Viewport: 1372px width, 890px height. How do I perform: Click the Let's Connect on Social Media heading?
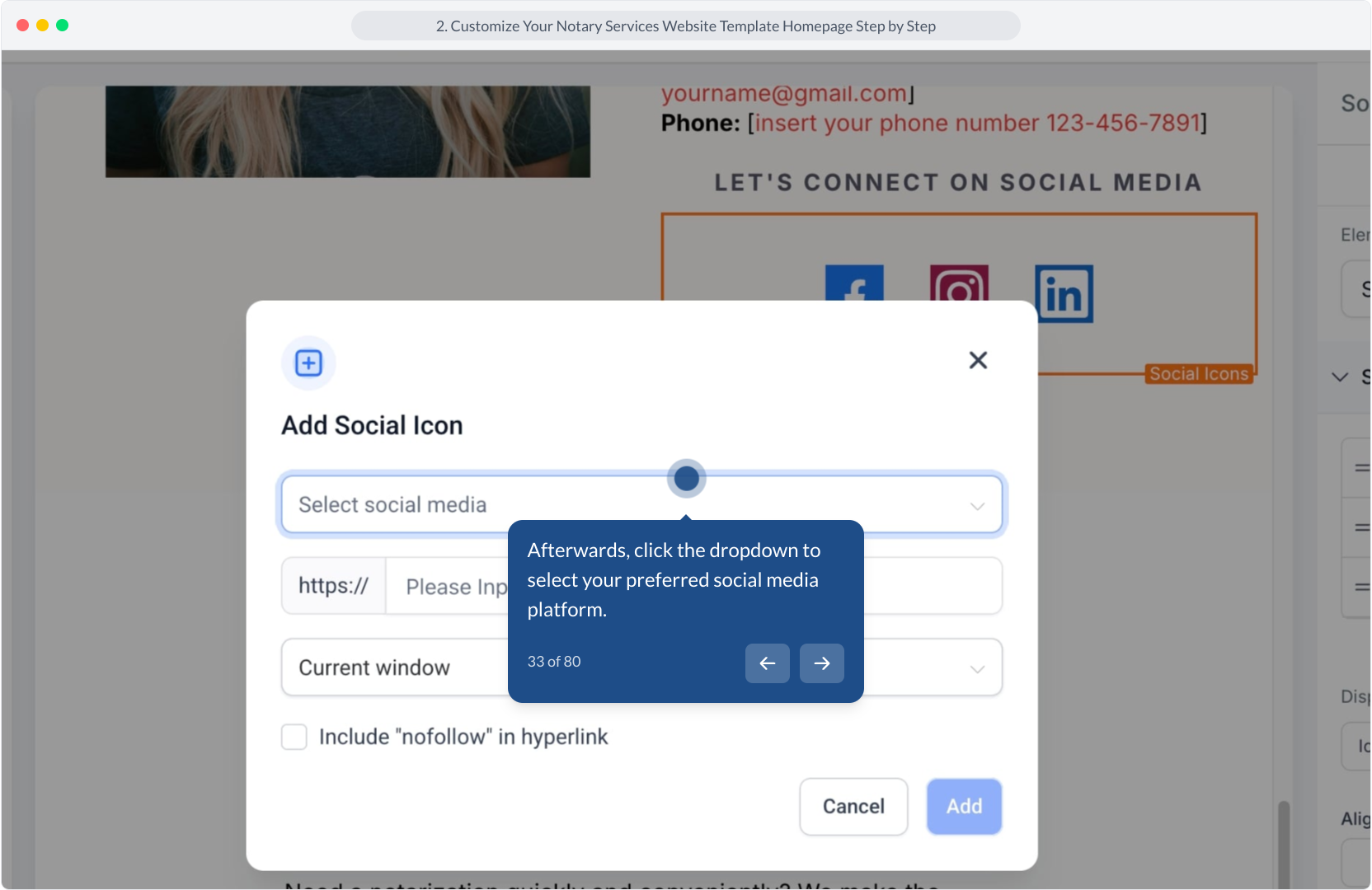click(958, 183)
